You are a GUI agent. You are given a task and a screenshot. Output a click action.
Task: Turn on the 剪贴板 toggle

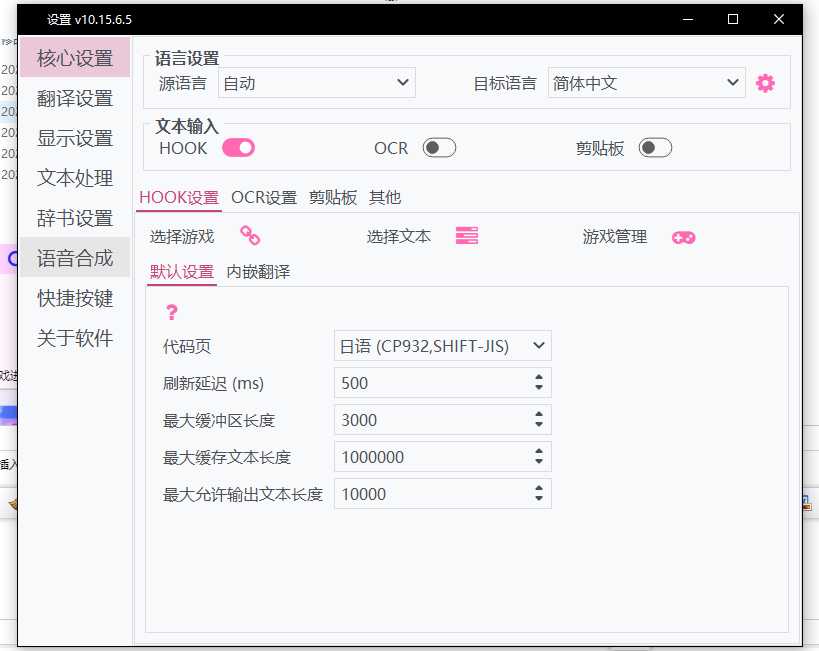[655, 148]
